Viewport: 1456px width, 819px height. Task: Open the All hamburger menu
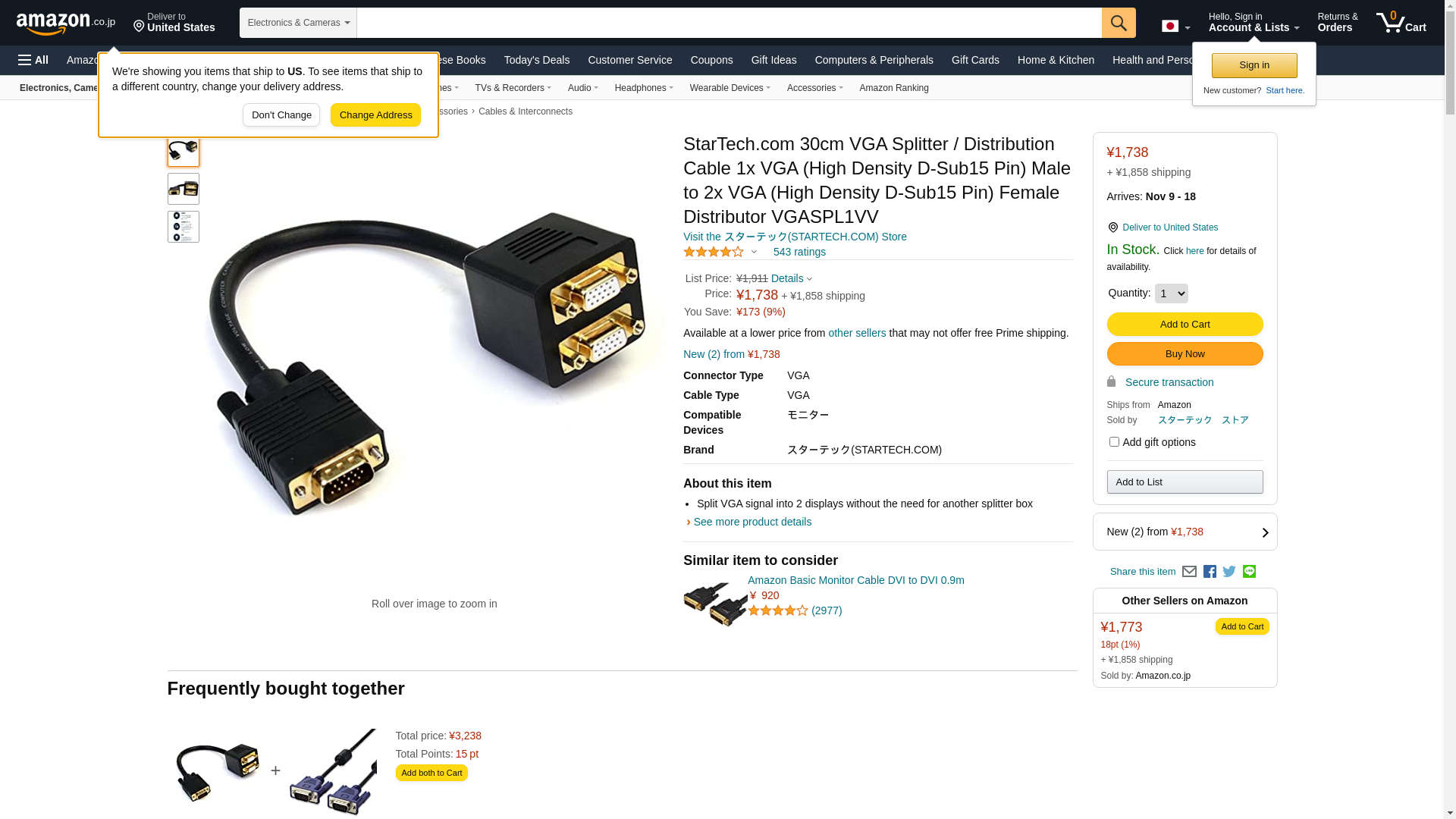tap(33, 60)
